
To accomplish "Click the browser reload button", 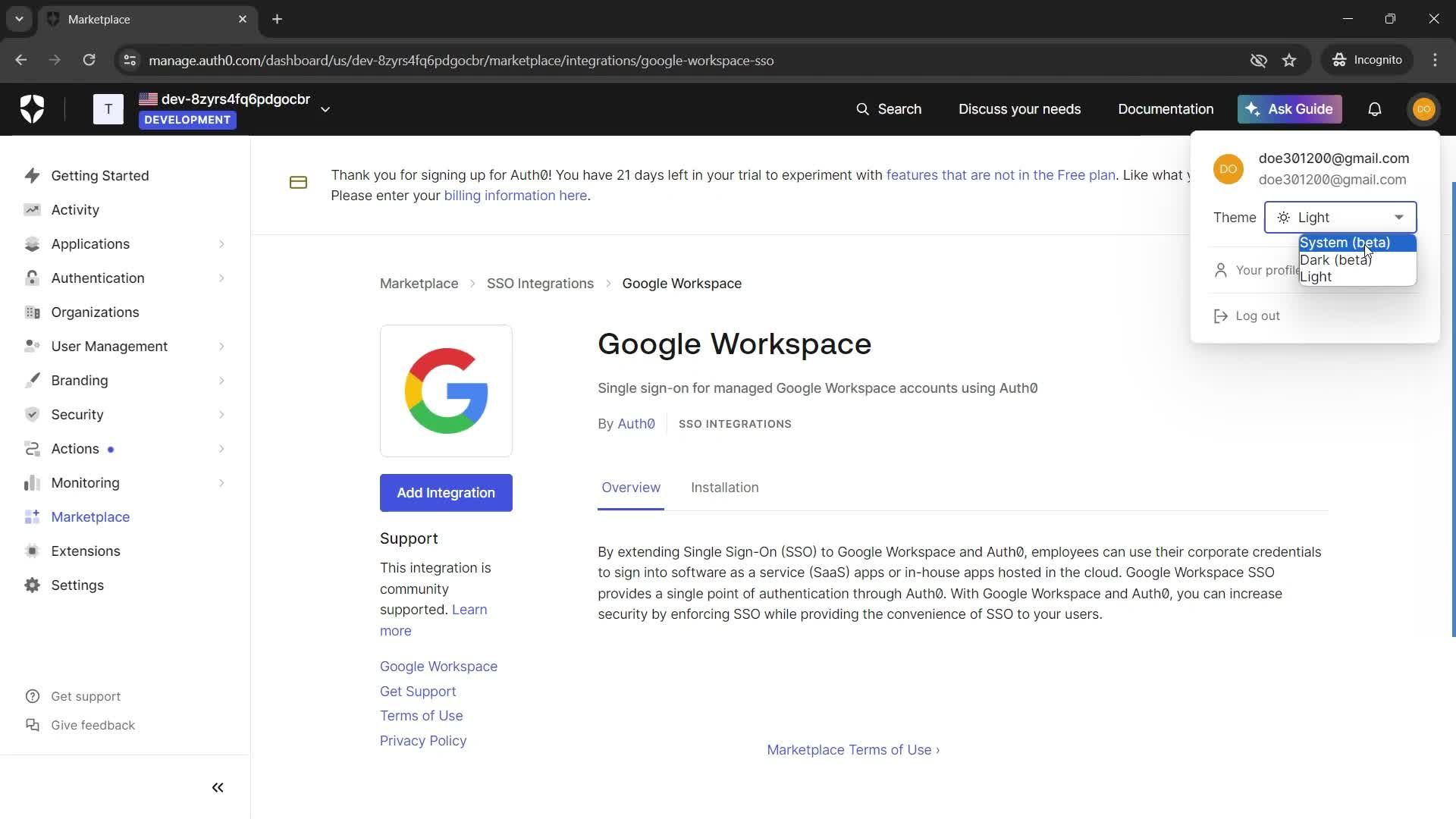I will pos(89,60).
